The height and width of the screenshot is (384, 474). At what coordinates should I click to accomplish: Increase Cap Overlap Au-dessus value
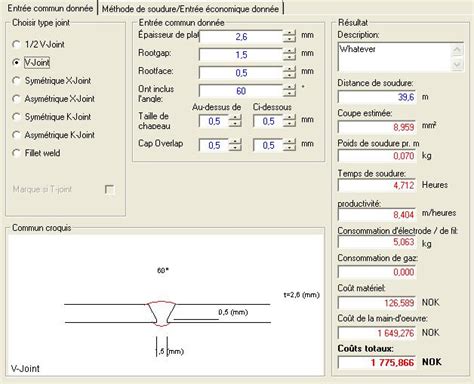pos(235,142)
